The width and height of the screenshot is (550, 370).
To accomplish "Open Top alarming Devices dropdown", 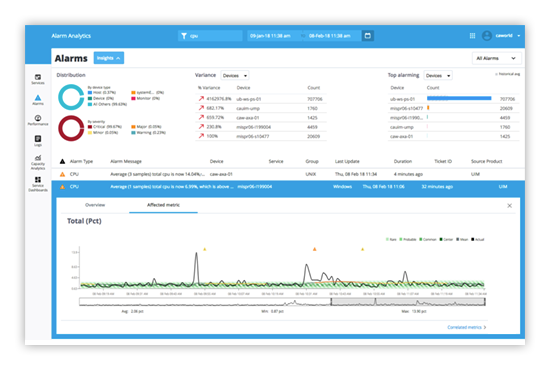I will (x=438, y=76).
